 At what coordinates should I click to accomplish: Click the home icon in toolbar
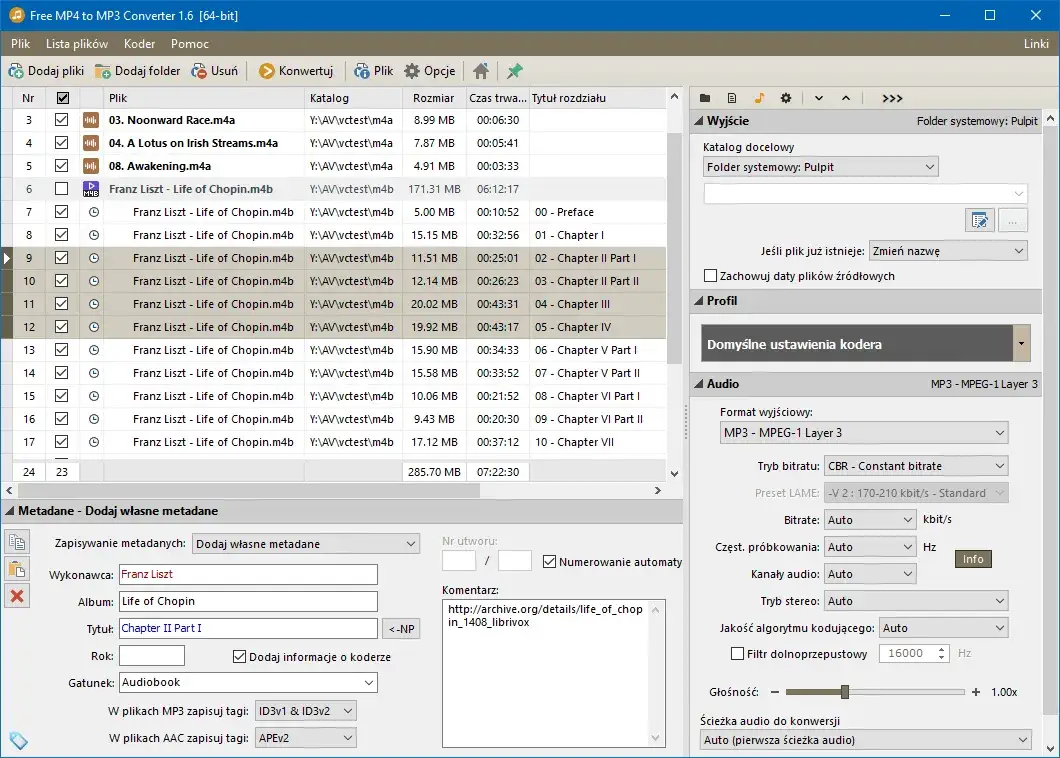[481, 71]
